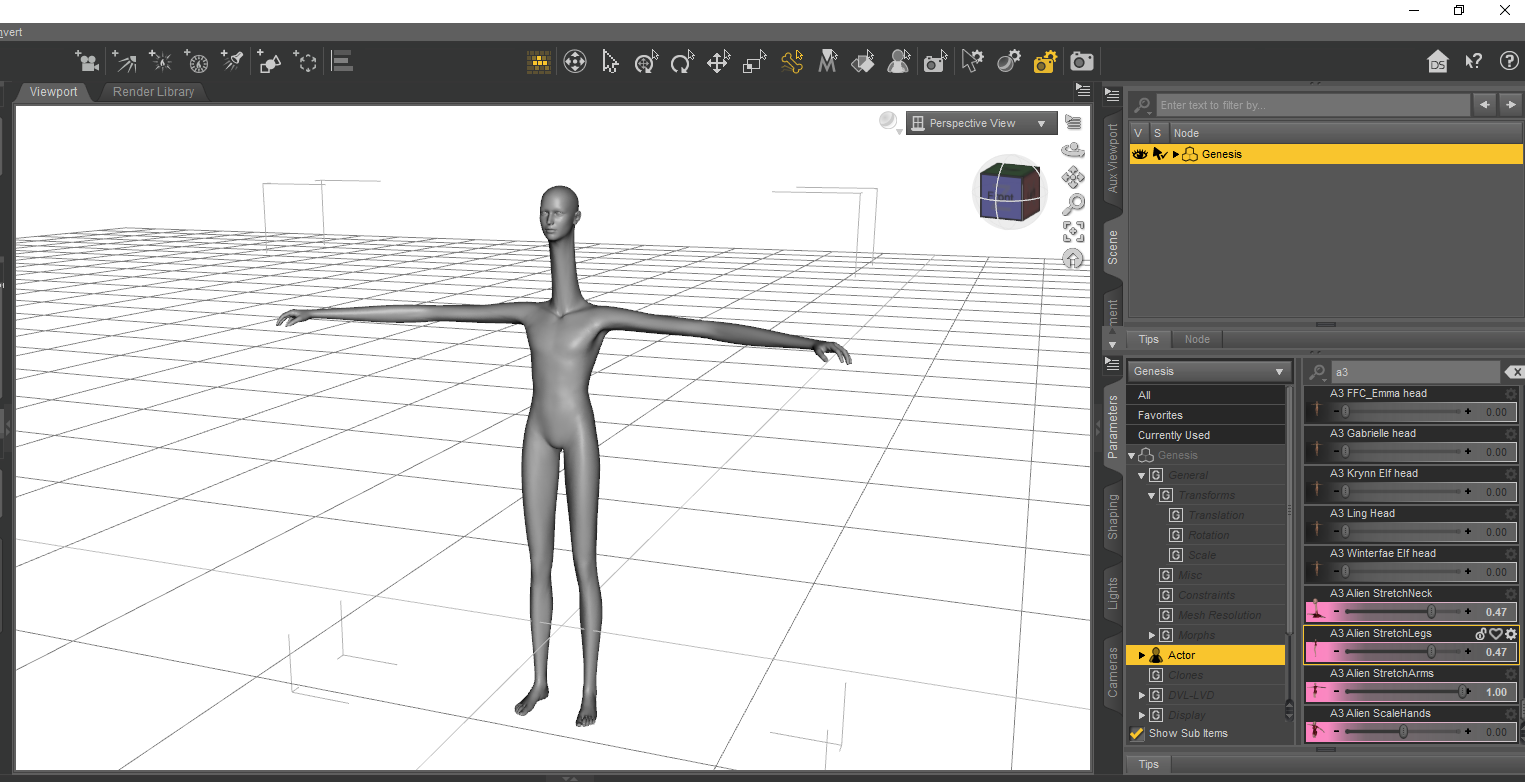Click the A3 Alien StretchNeck slider handle
Screen dimensions: 1525x782
1431,611
